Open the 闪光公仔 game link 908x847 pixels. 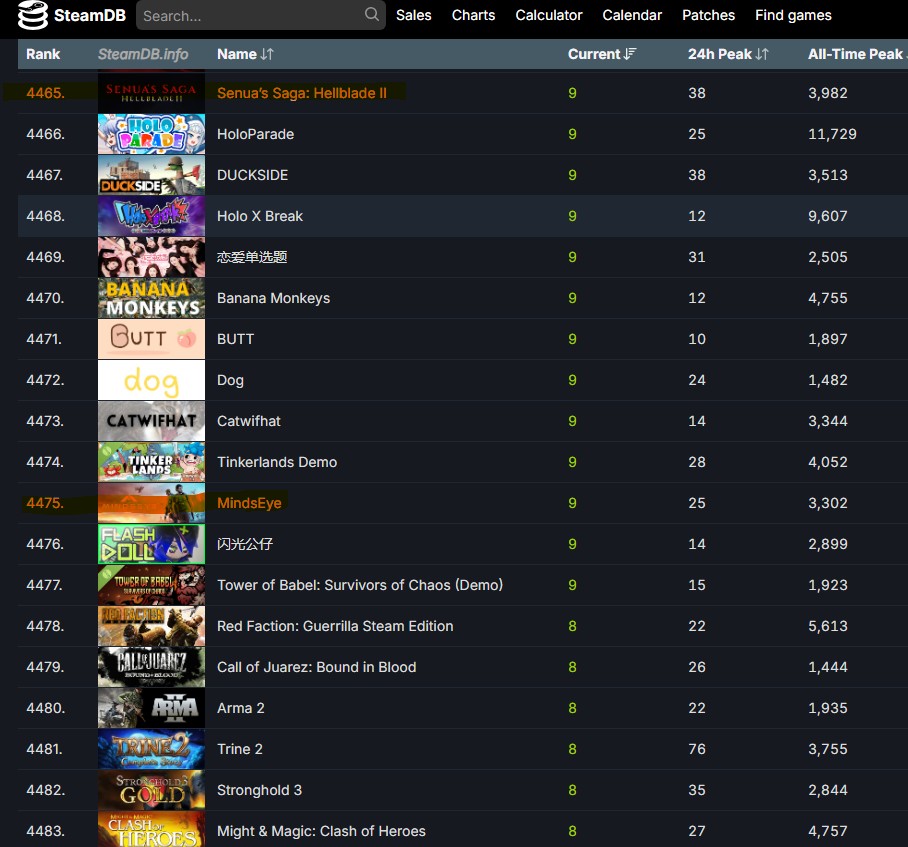[245, 544]
